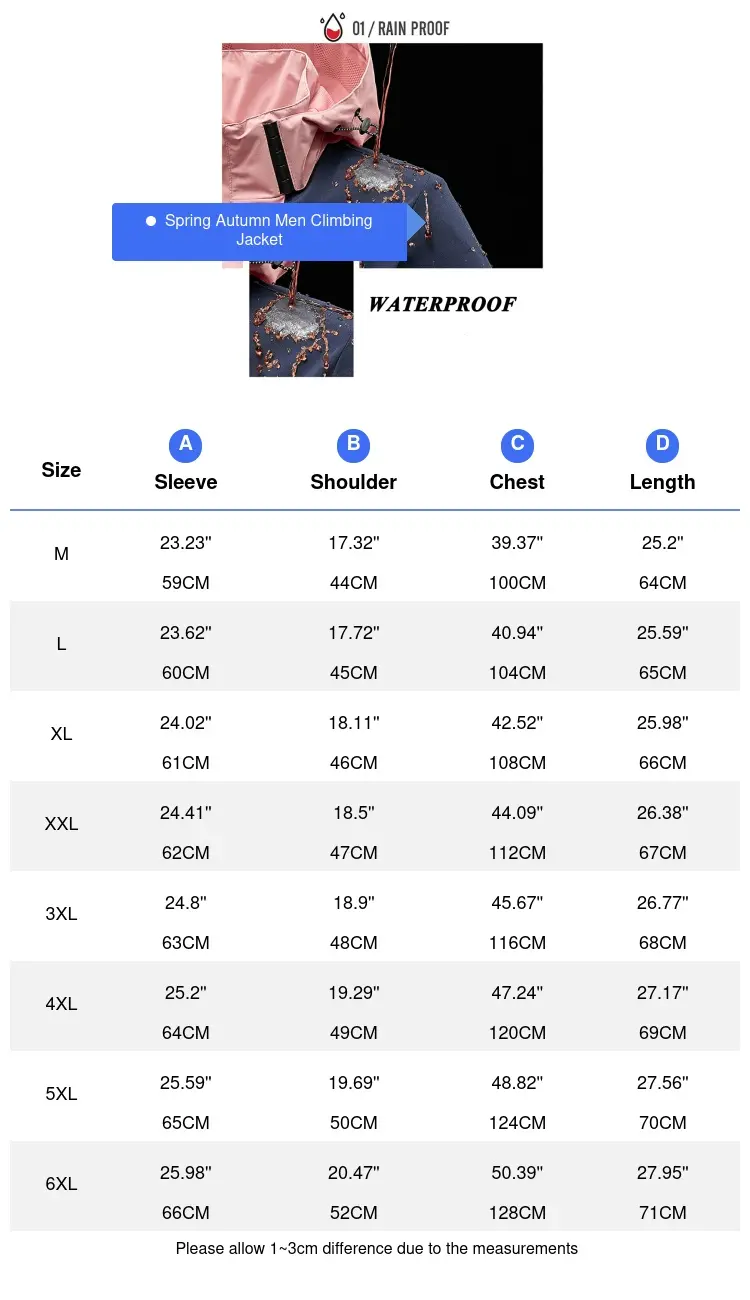Click the measurement difference note at bottom
Image resolution: width=750 pixels, height=1300 pixels.
pyautogui.click(x=377, y=1248)
